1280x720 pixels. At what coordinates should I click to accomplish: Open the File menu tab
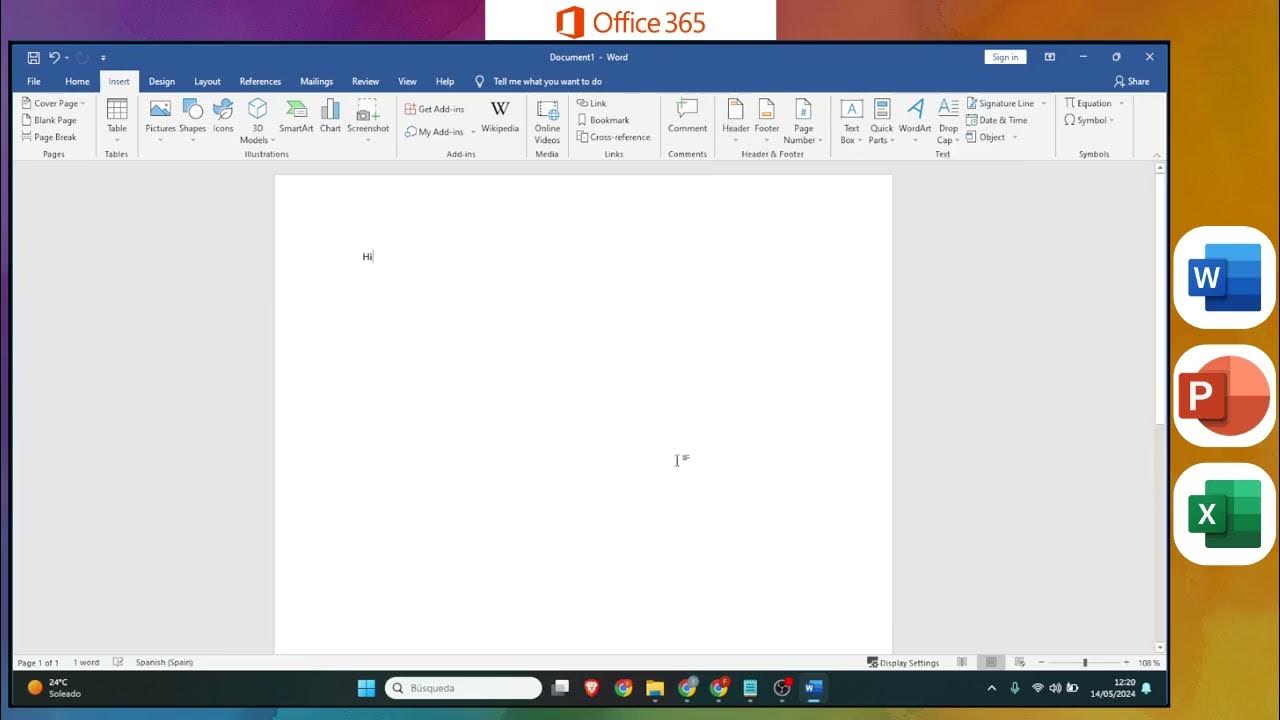(34, 82)
